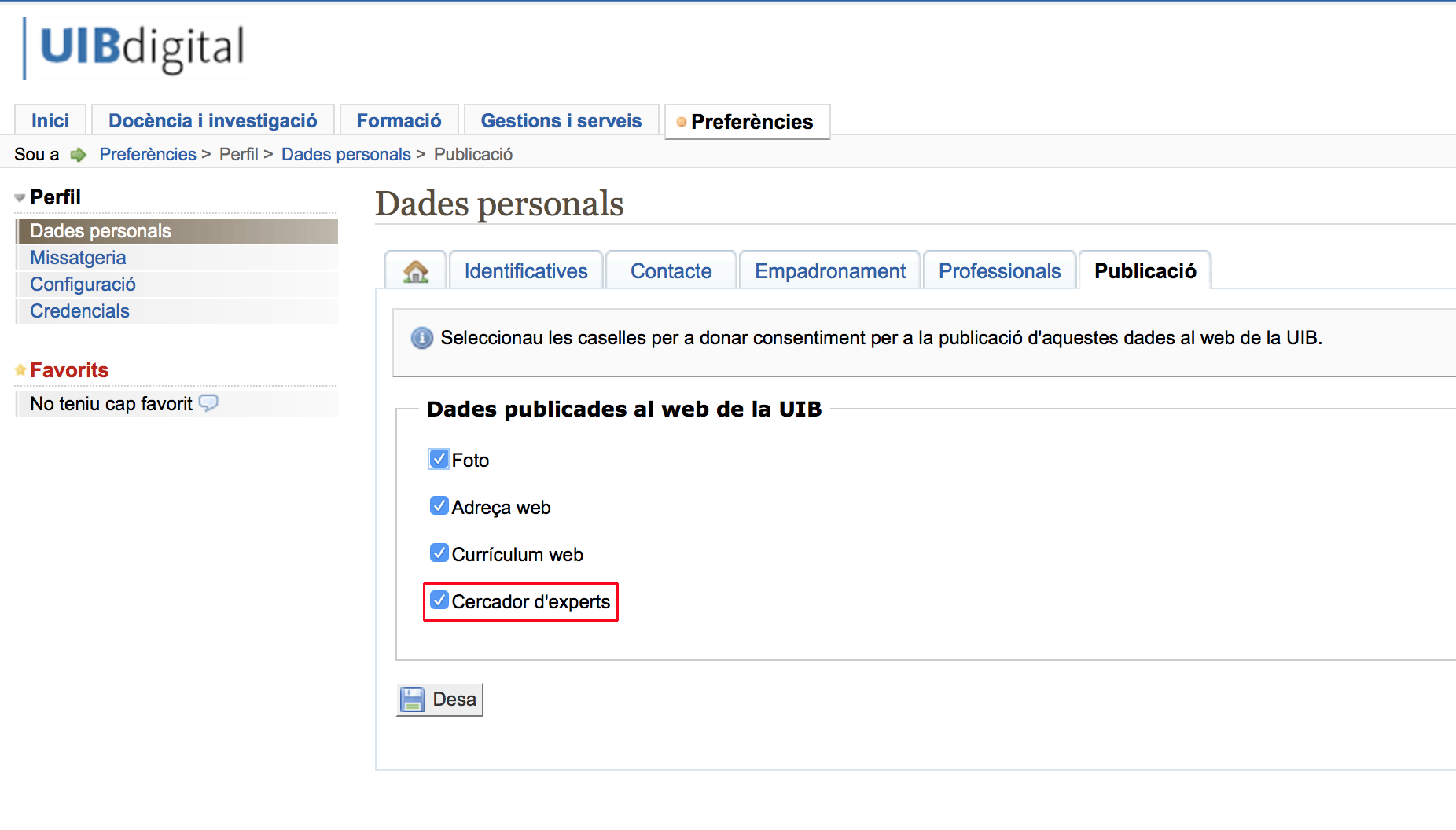Switch to the Identificatives tab
The image size is (1456, 830).
click(x=526, y=271)
